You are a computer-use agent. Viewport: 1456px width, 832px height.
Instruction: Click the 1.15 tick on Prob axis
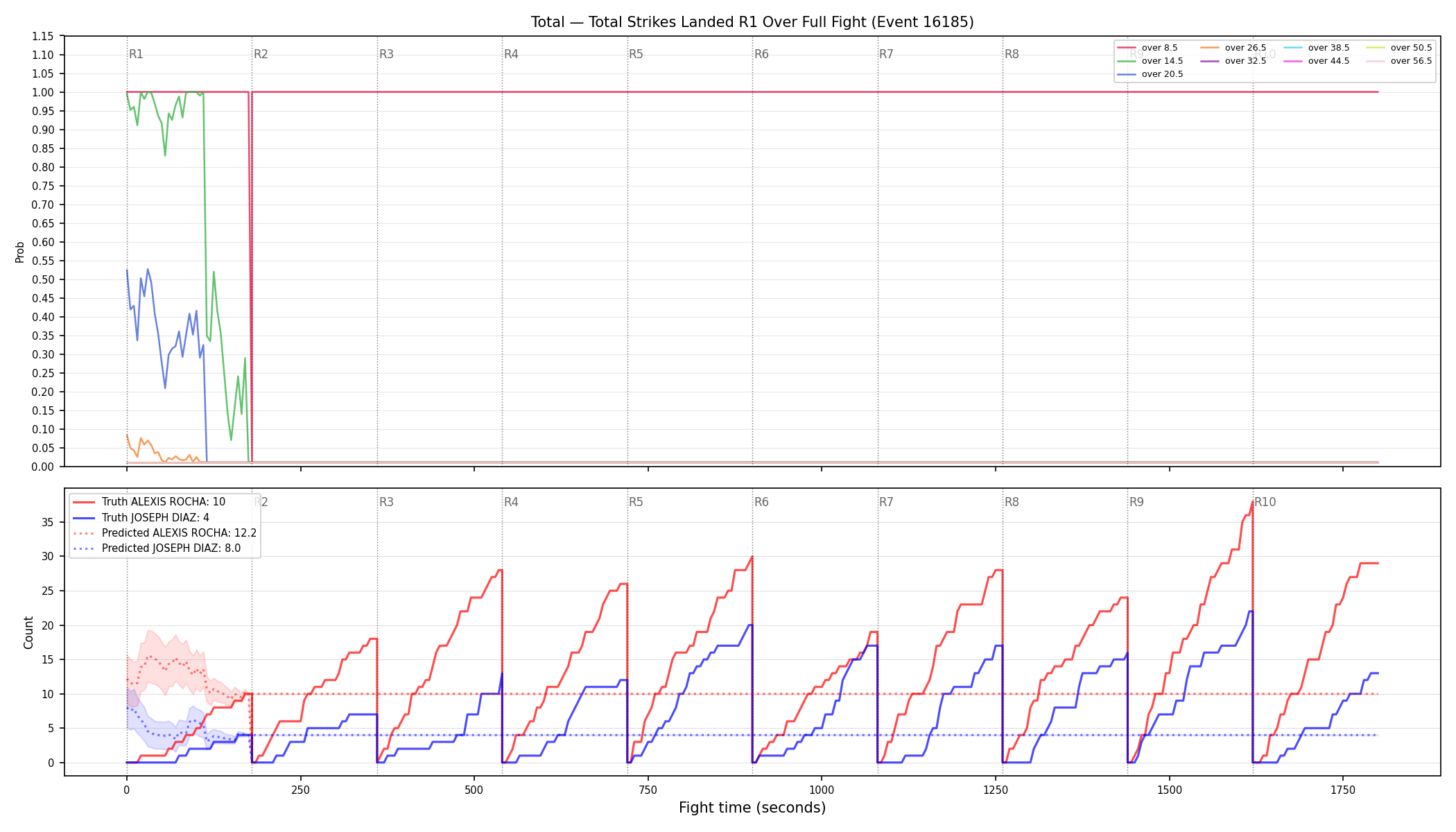pyautogui.click(x=43, y=36)
